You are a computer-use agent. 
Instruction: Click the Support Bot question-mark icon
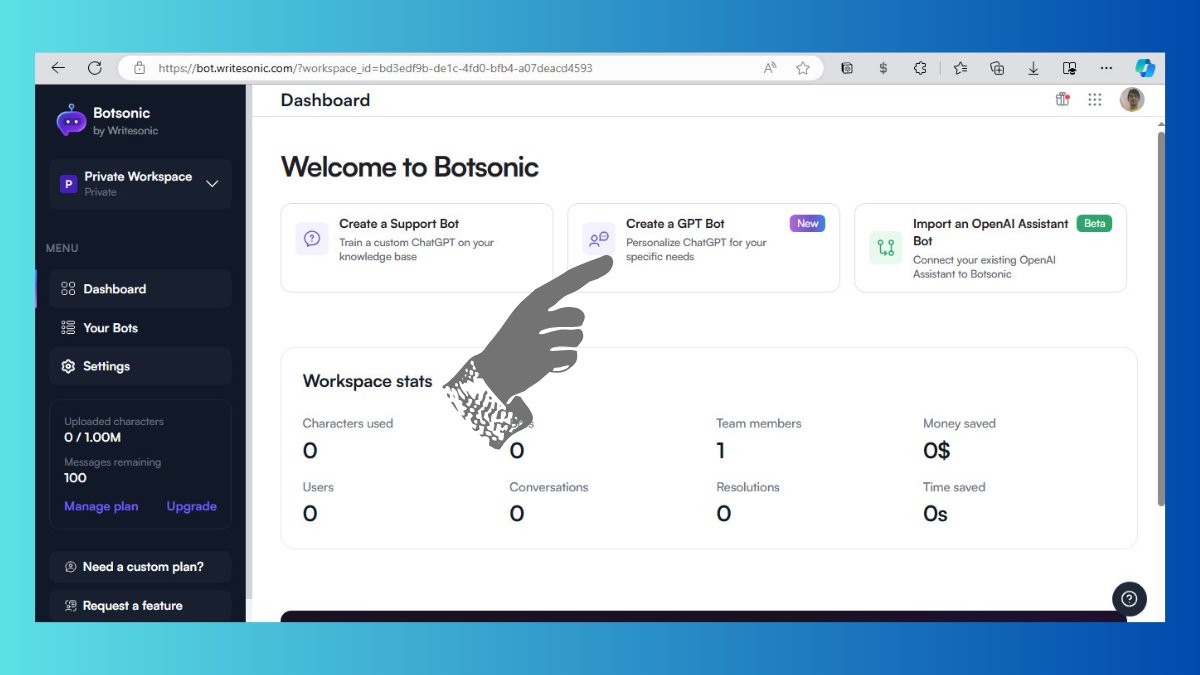(x=312, y=239)
